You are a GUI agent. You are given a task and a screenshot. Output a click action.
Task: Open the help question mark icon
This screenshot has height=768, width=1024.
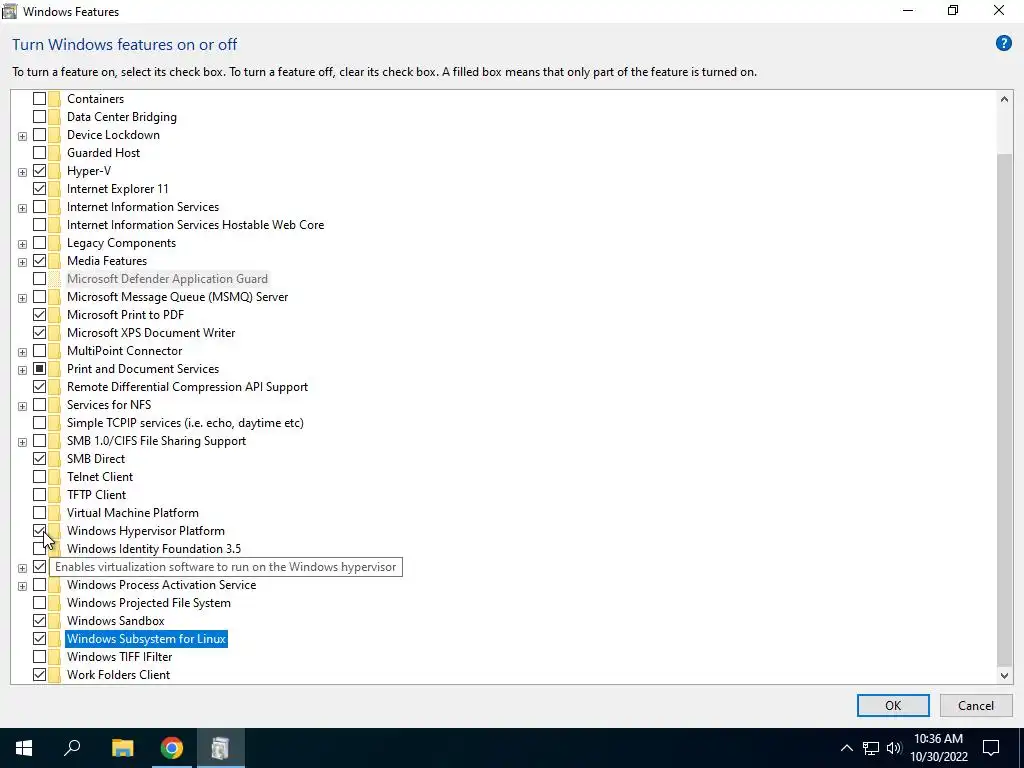(x=1003, y=44)
